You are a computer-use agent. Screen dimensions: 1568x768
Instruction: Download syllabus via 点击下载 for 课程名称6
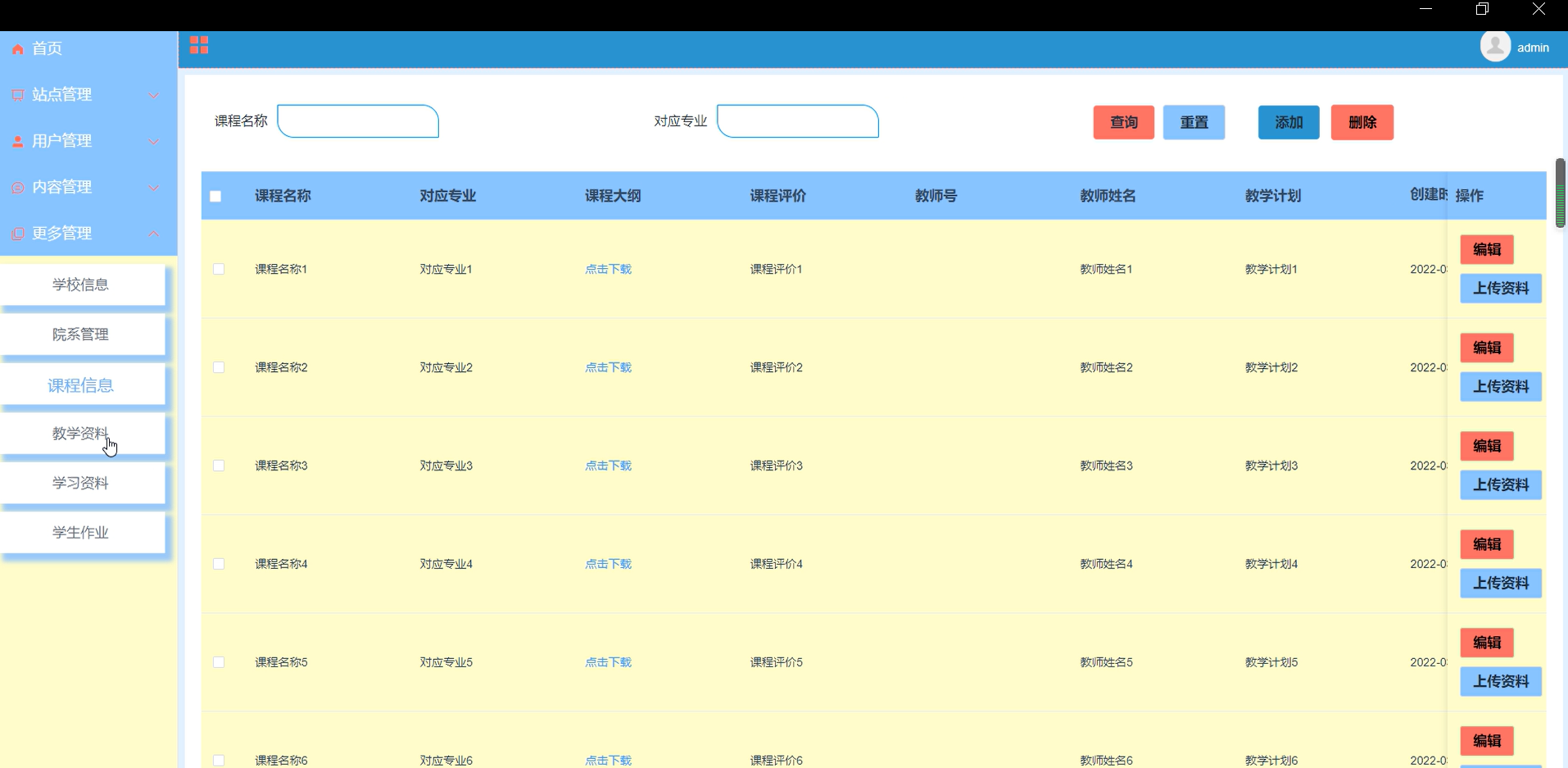click(608, 761)
